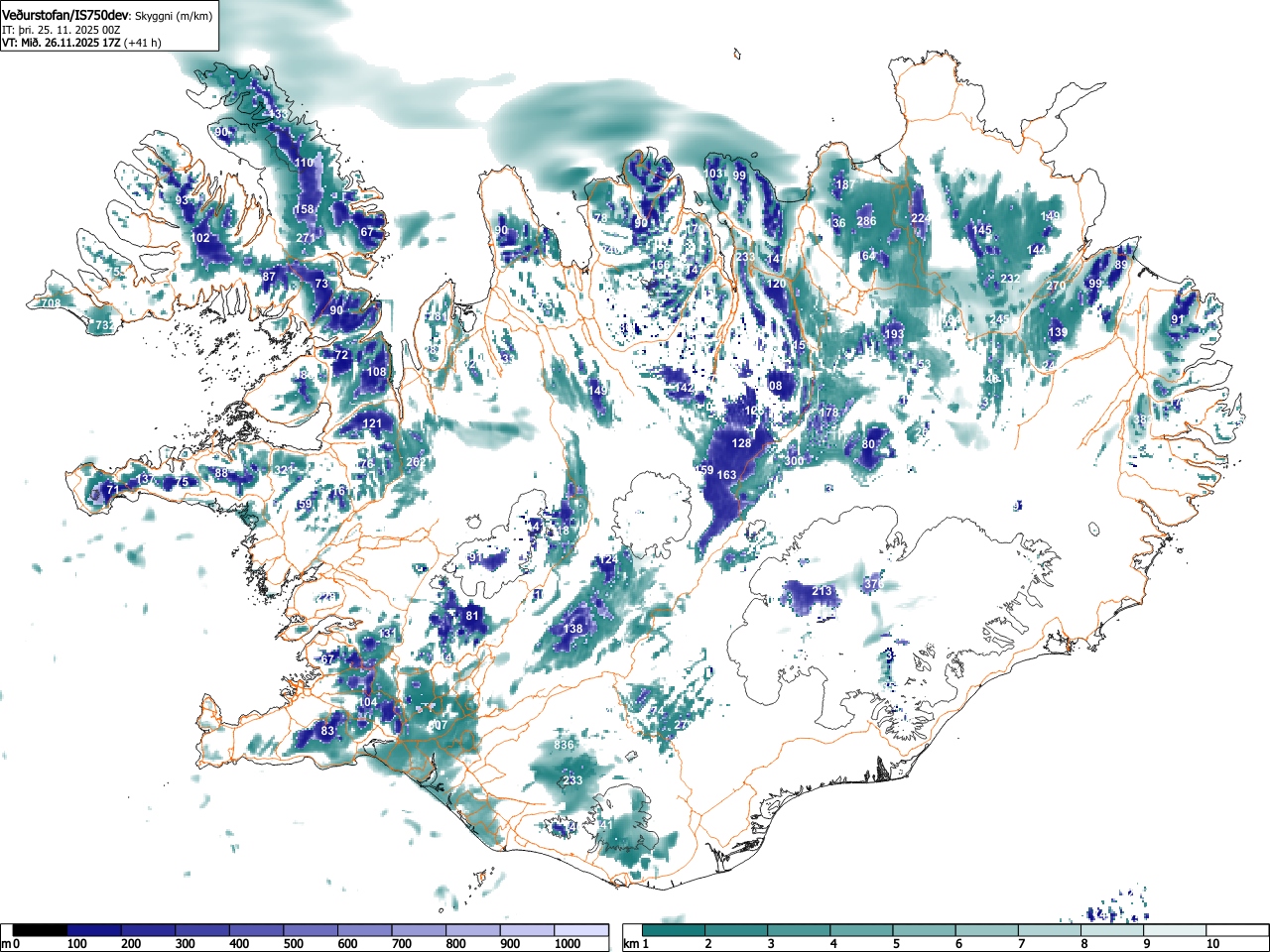Click the visibility value '836' on the map
The image size is (1270, 952).
tap(565, 745)
